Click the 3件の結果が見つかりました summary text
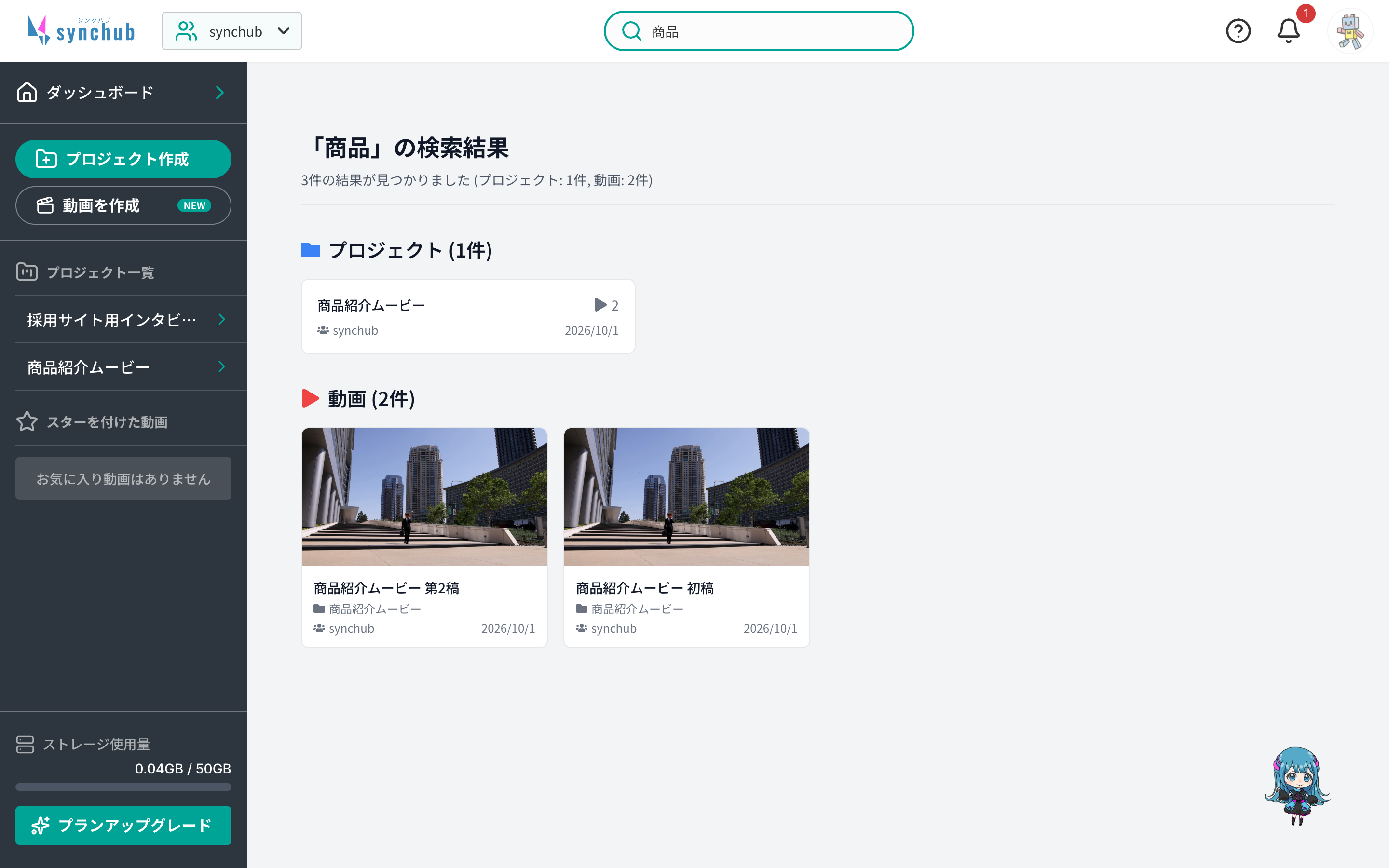 click(477, 180)
